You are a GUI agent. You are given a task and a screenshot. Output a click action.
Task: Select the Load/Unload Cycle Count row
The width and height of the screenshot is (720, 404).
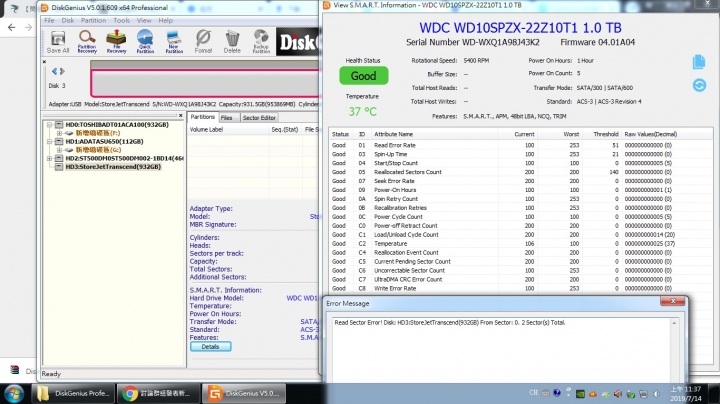(521, 235)
